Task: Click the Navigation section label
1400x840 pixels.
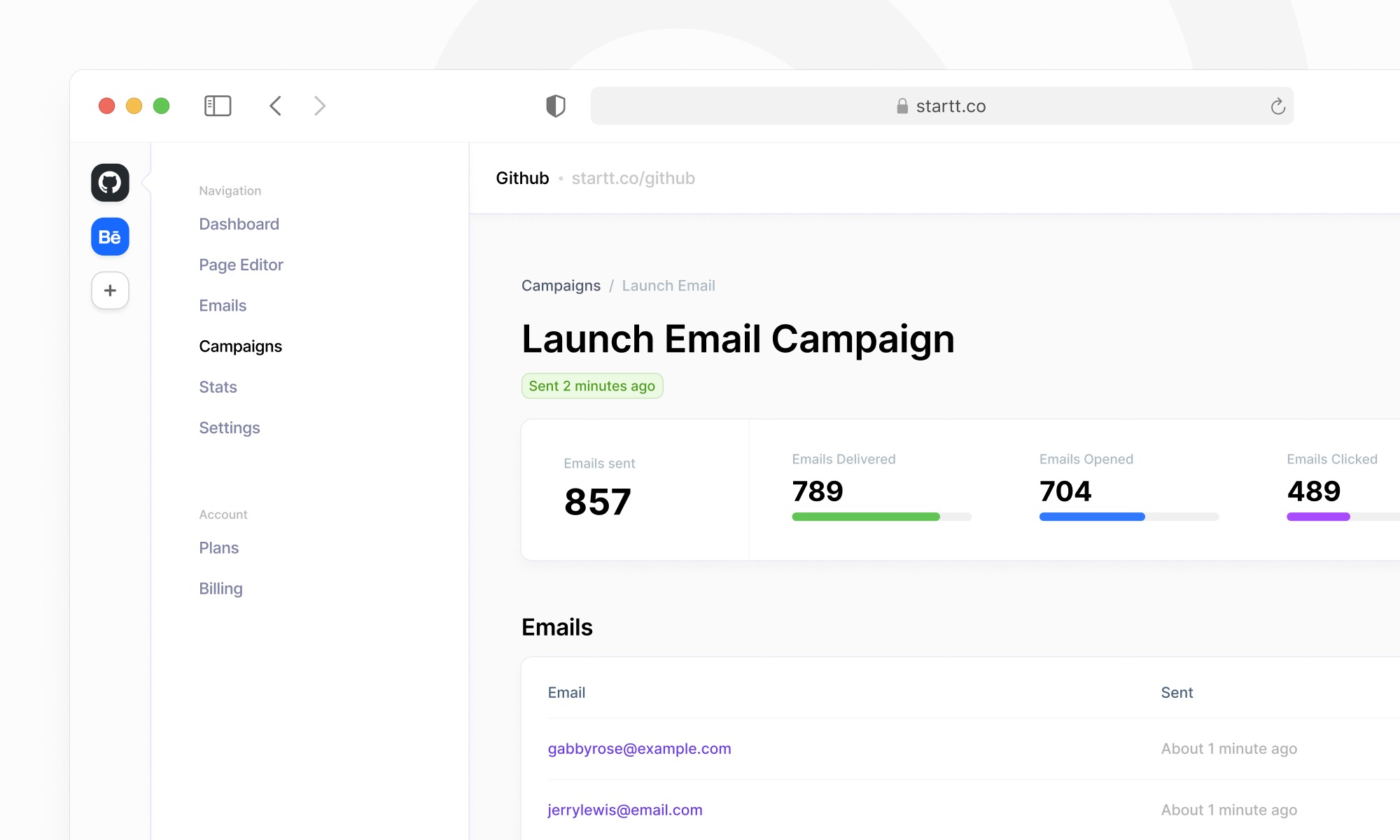Action: coord(230,190)
